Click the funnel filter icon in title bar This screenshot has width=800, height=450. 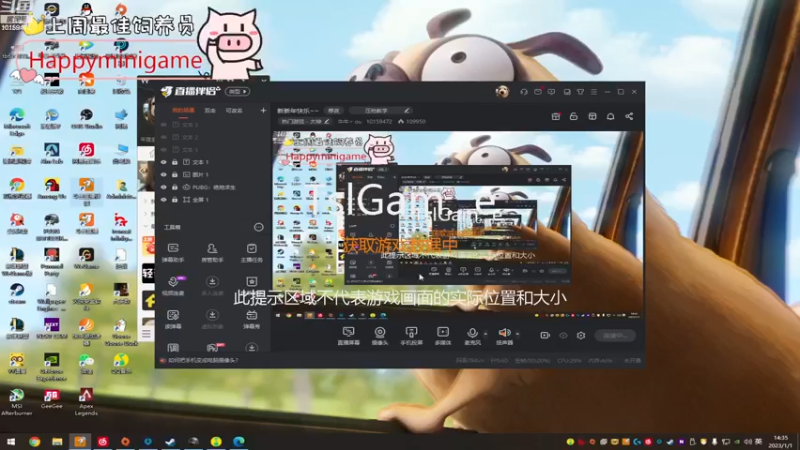click(580, 92)
